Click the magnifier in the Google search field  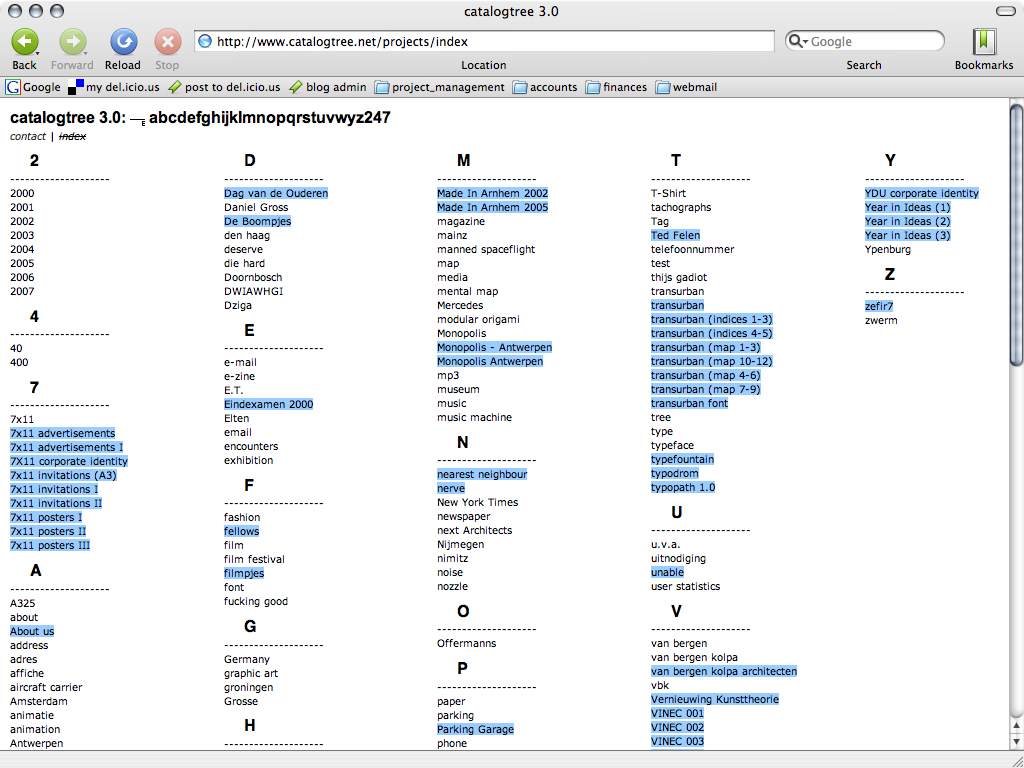[794, 40]
